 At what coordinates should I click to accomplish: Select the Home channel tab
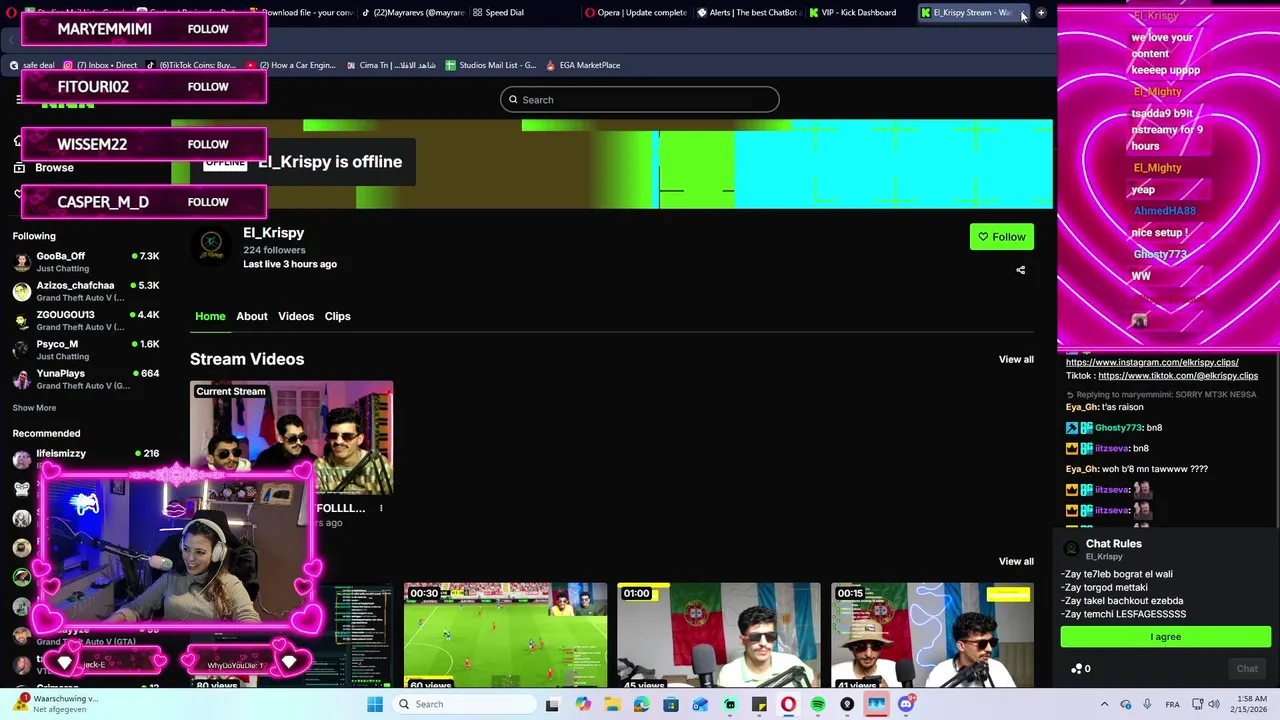(x=210, y=316)
